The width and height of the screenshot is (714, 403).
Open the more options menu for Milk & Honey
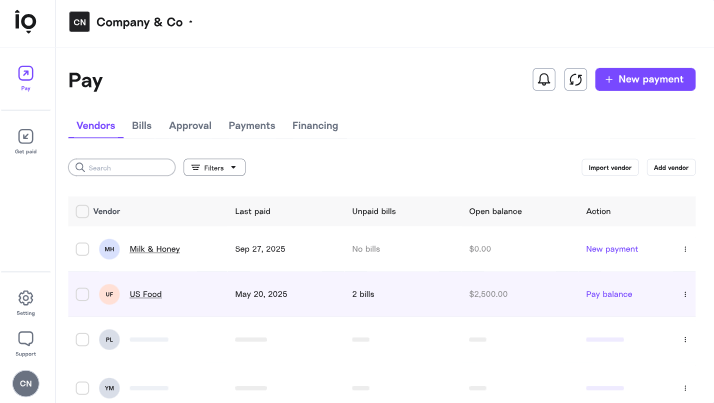(x=685, y=249)
